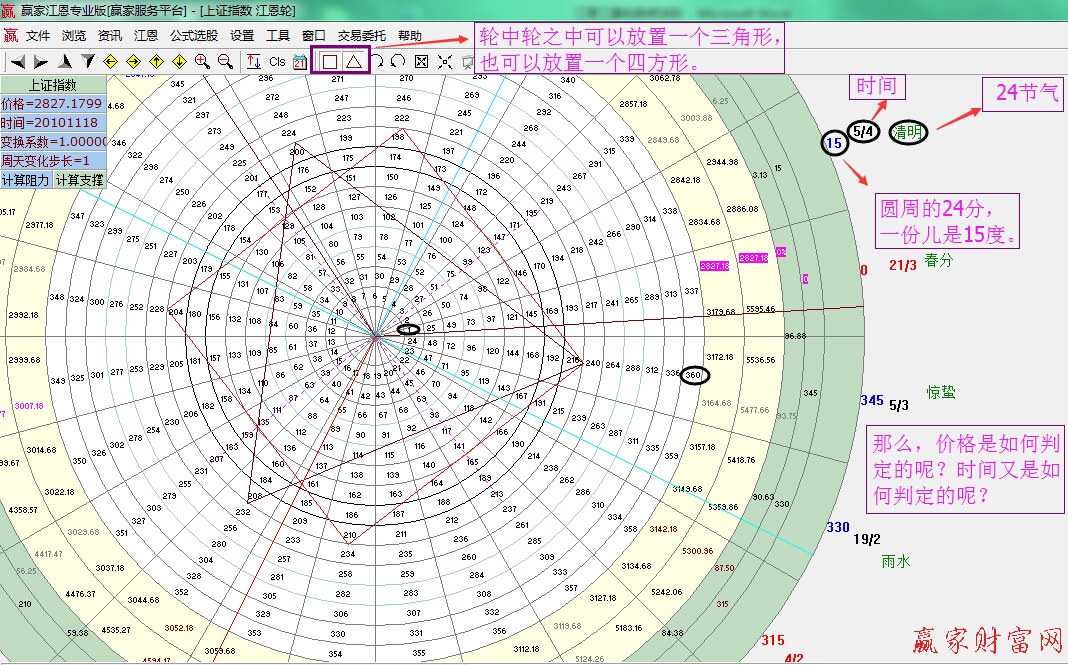Open the calendar date icon
This screenshot has height=665, width=1068.
pyautogui.click(x=300, y=62)
